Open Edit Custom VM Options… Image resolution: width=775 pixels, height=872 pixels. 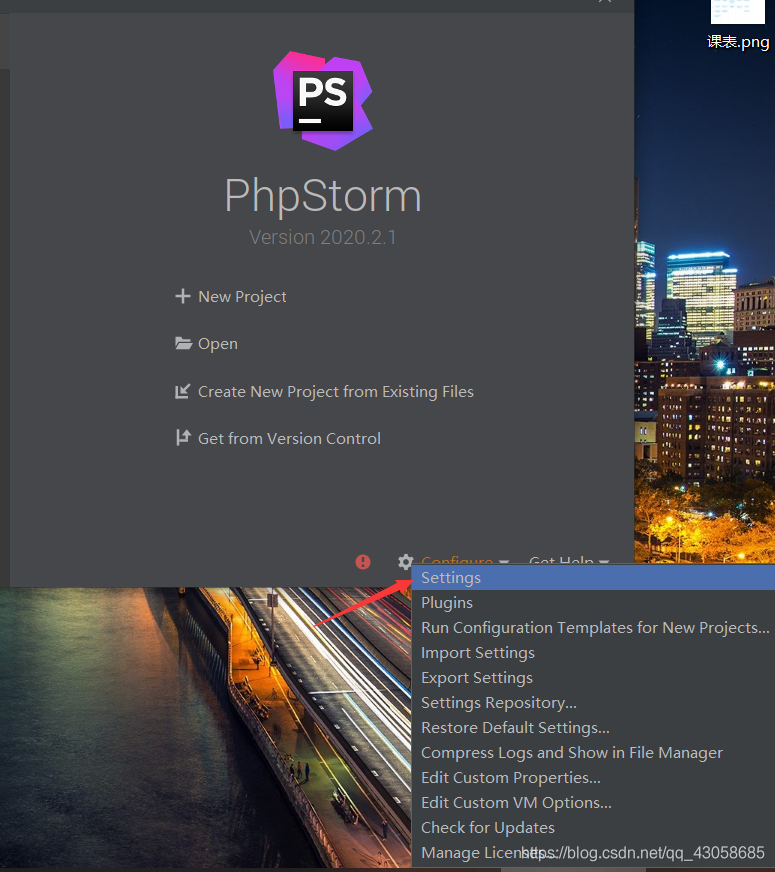point(593,803)
